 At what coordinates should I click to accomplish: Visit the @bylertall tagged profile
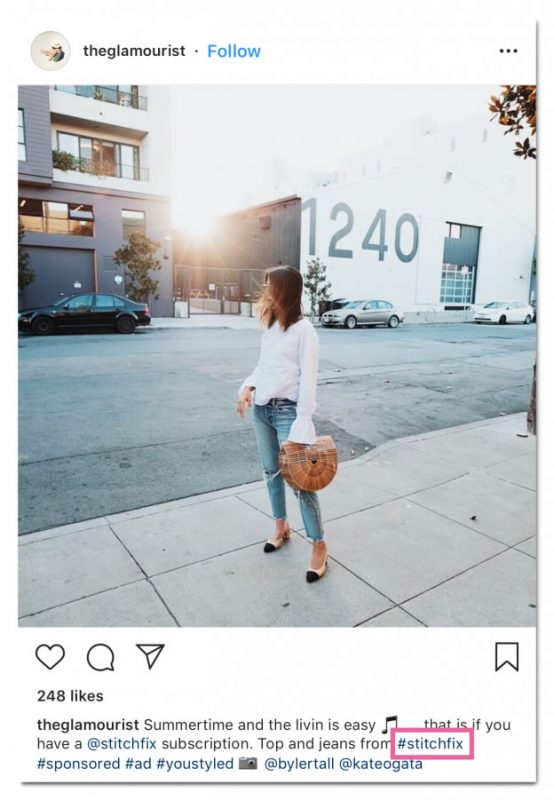pyautogui.click(x=299, y=764)
